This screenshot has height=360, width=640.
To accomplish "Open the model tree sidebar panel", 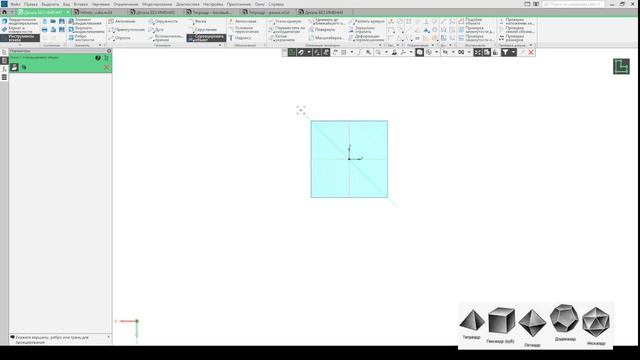I will point(4,52).
